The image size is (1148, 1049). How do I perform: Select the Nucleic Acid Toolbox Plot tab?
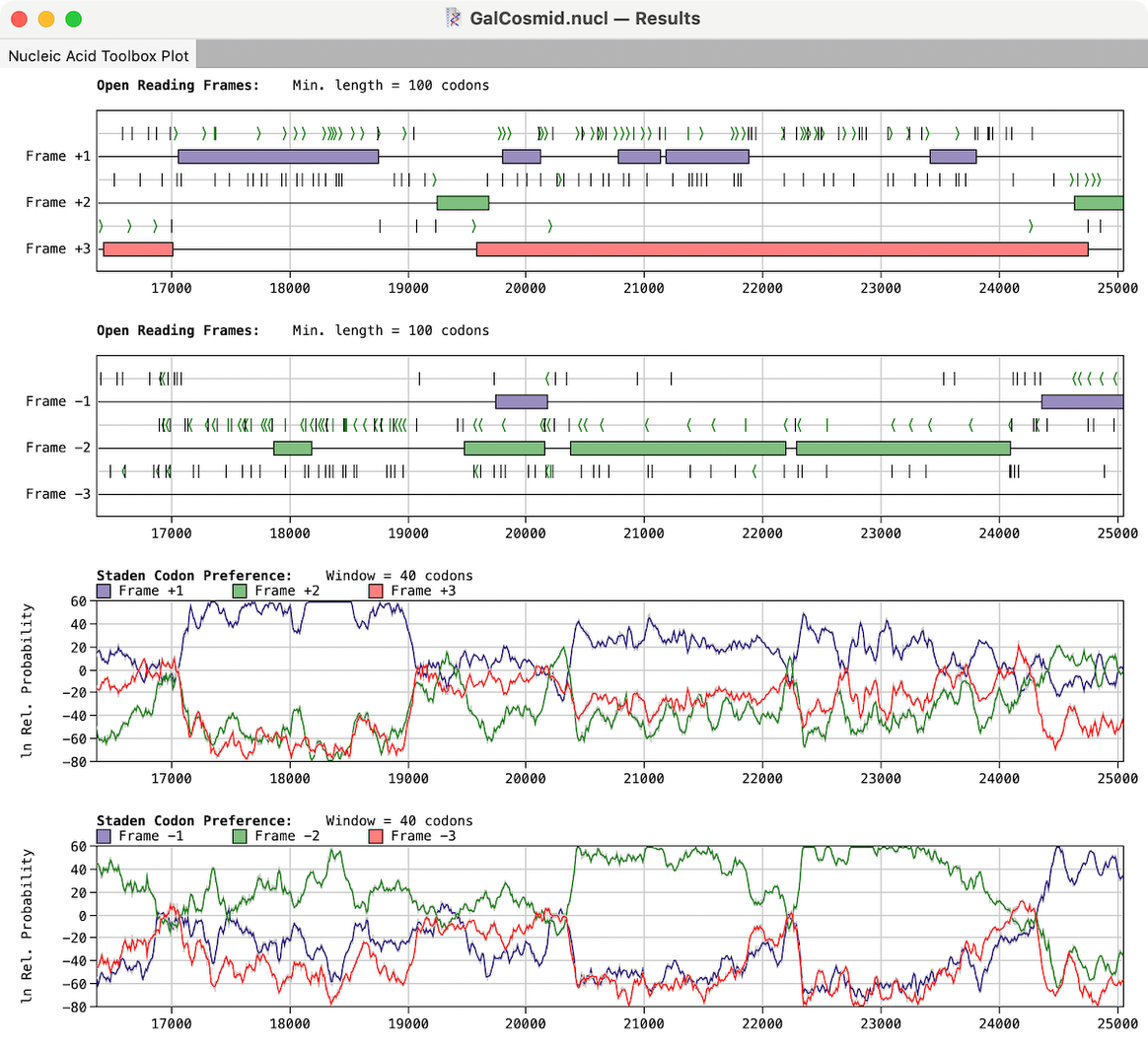(99, 55)
